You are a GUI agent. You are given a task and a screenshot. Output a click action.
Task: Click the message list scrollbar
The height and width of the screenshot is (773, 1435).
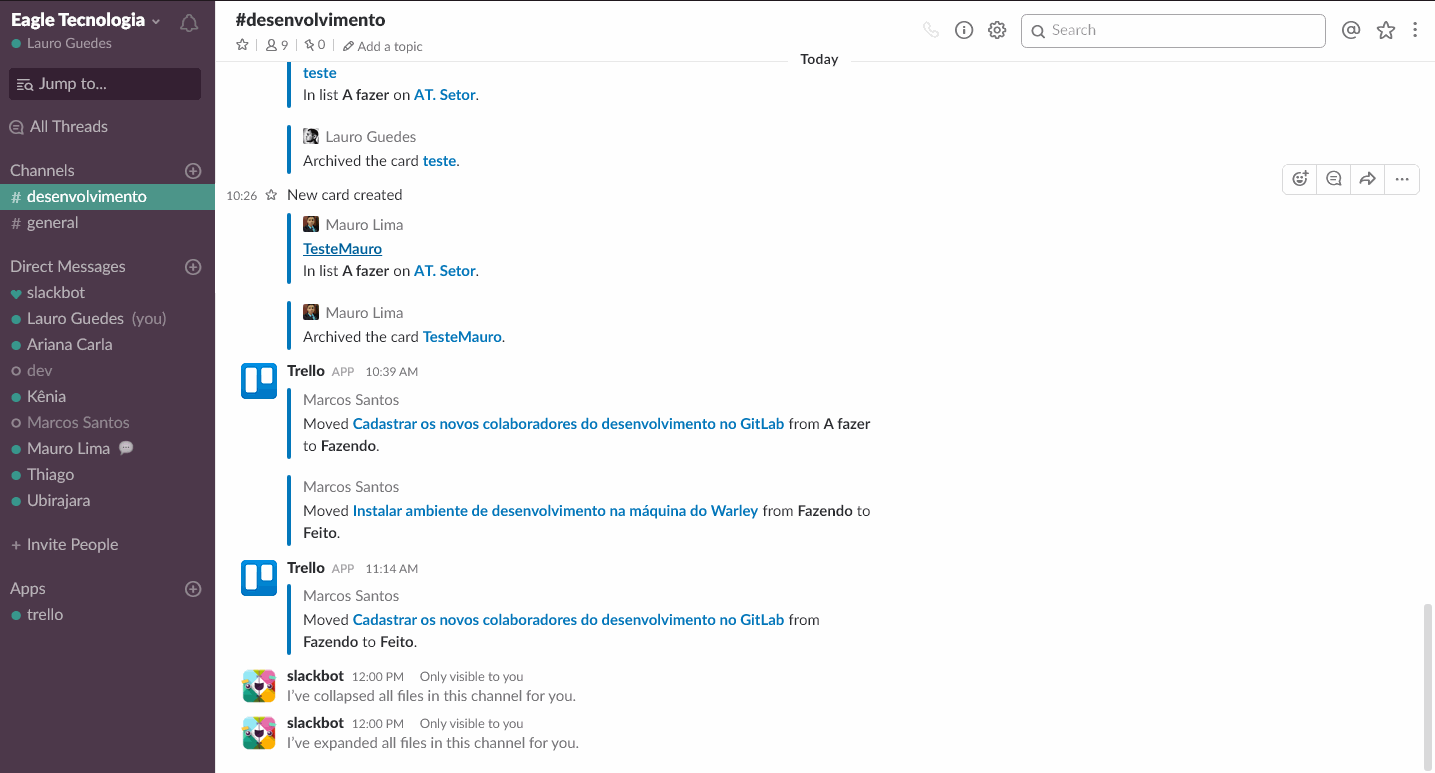(1427, 686)
